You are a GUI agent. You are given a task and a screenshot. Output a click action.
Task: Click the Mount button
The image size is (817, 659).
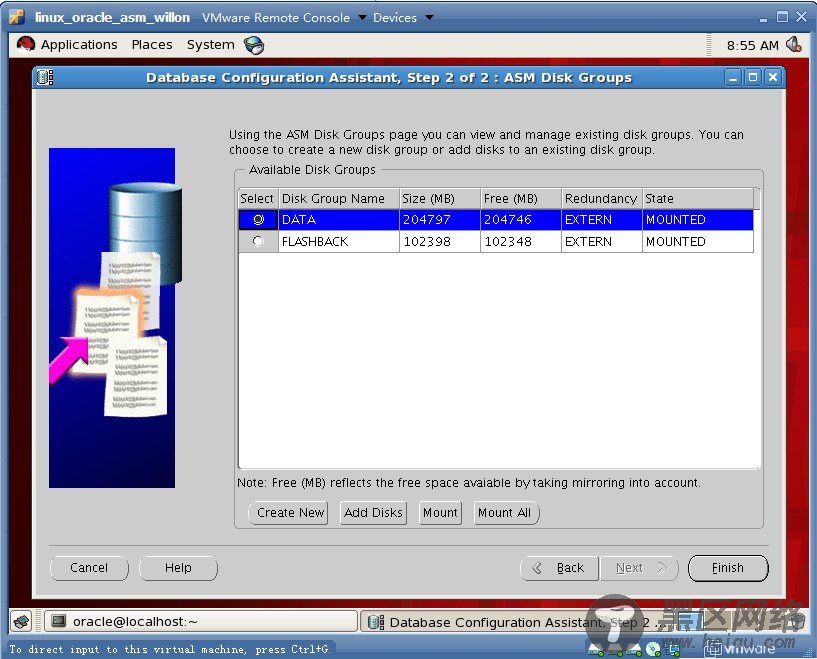pos(440,513)
